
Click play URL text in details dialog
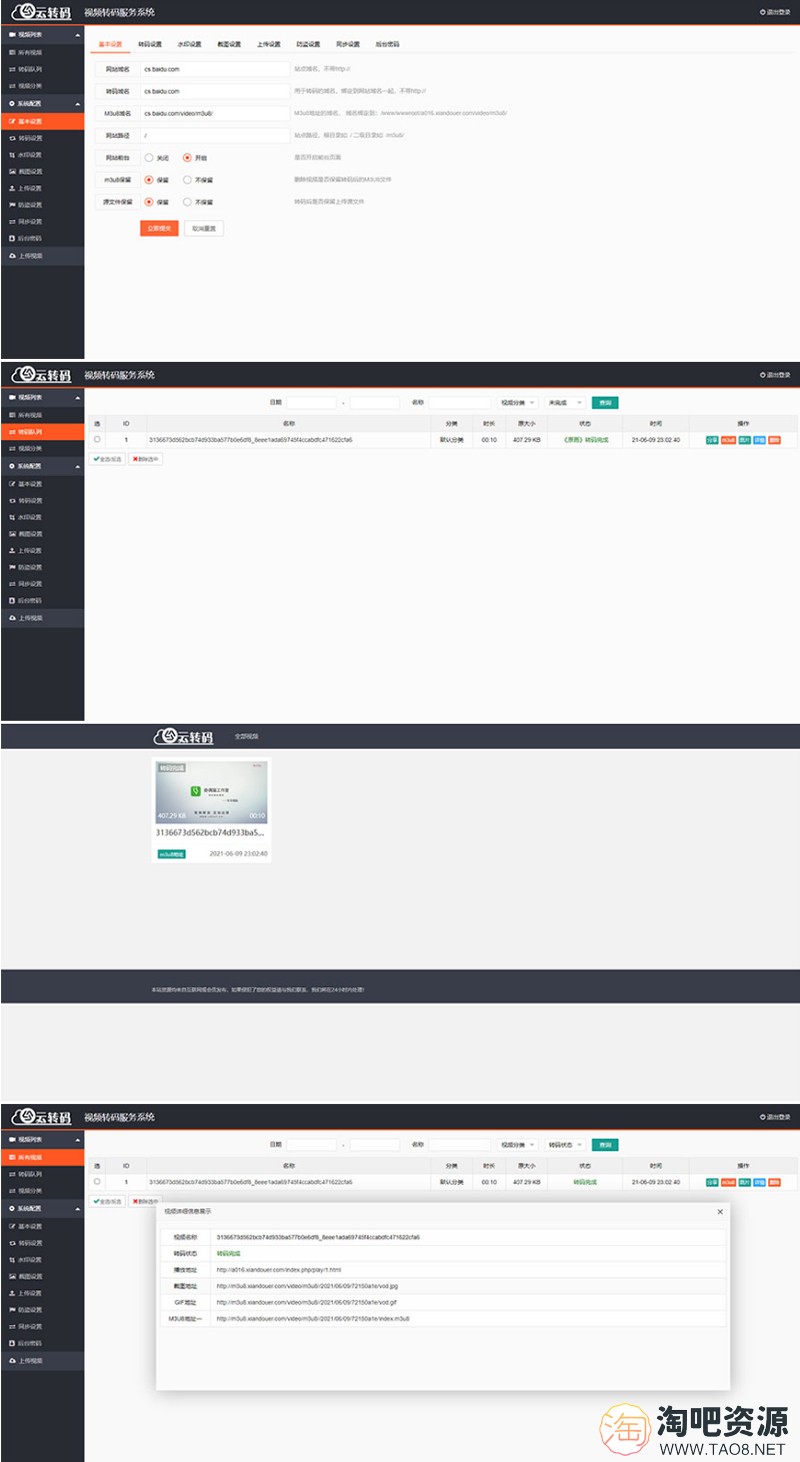(x=279, y=1270)
